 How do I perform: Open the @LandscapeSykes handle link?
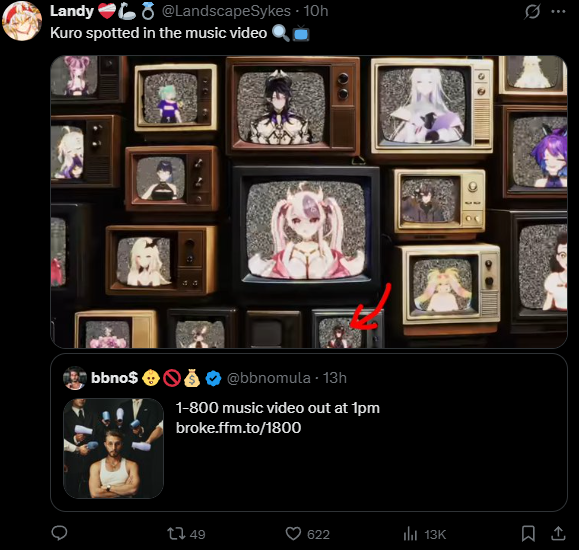[x=226, y=11]
